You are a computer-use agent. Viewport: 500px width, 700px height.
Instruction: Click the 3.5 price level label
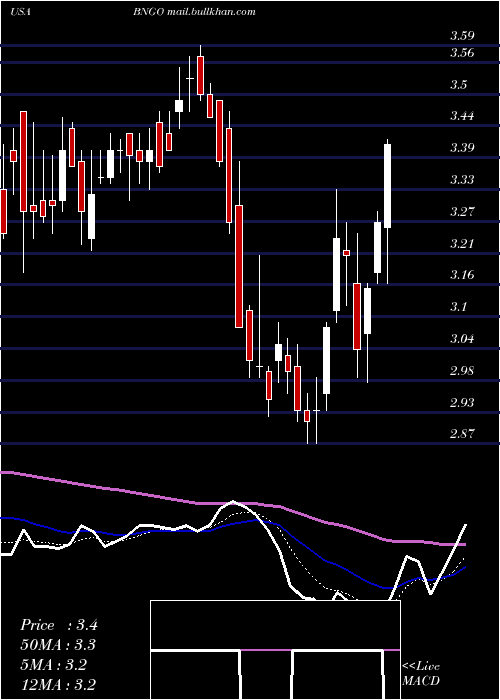tap(459, 84)
